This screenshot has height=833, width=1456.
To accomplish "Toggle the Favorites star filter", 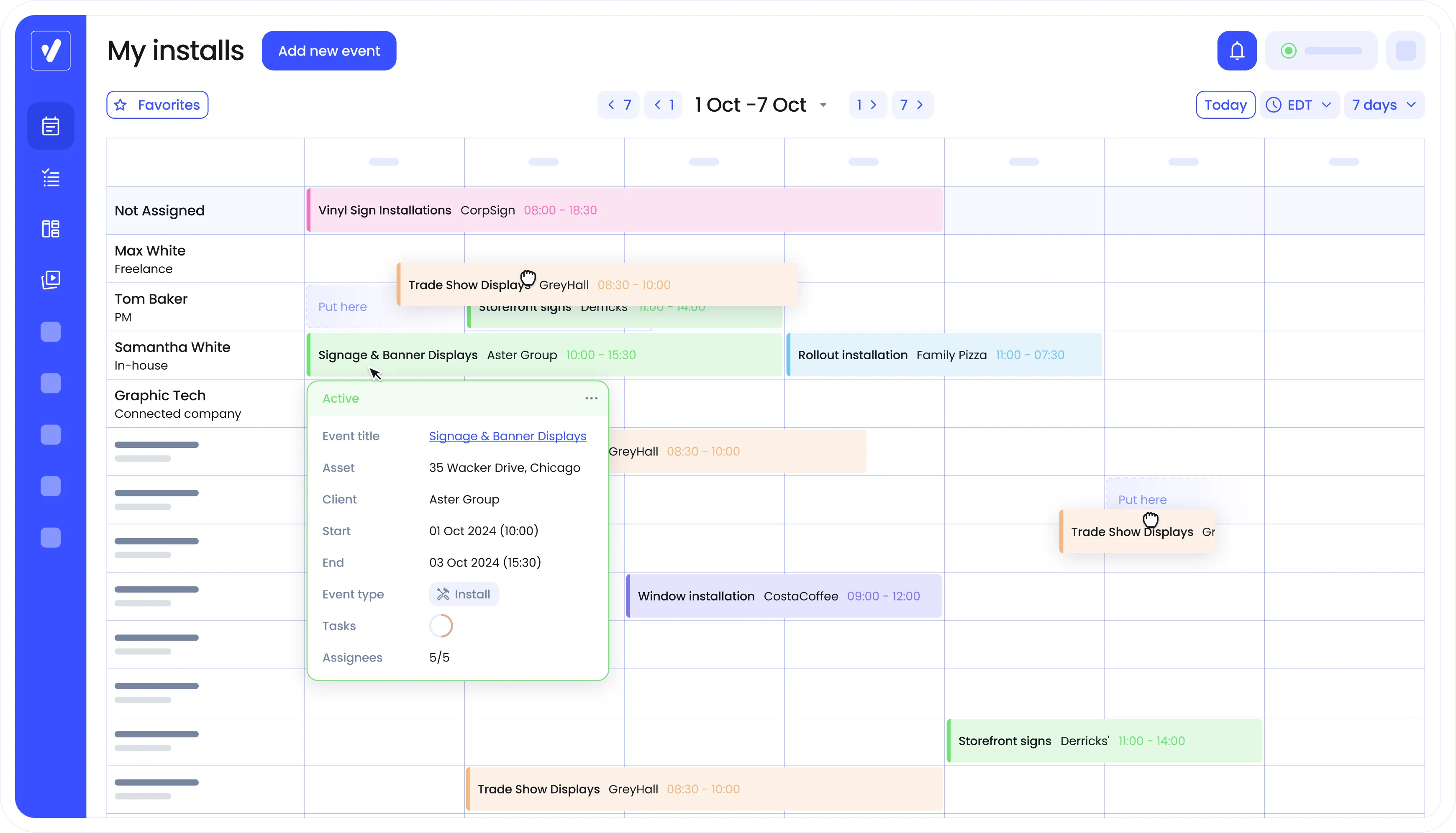I will pos(157,105).
